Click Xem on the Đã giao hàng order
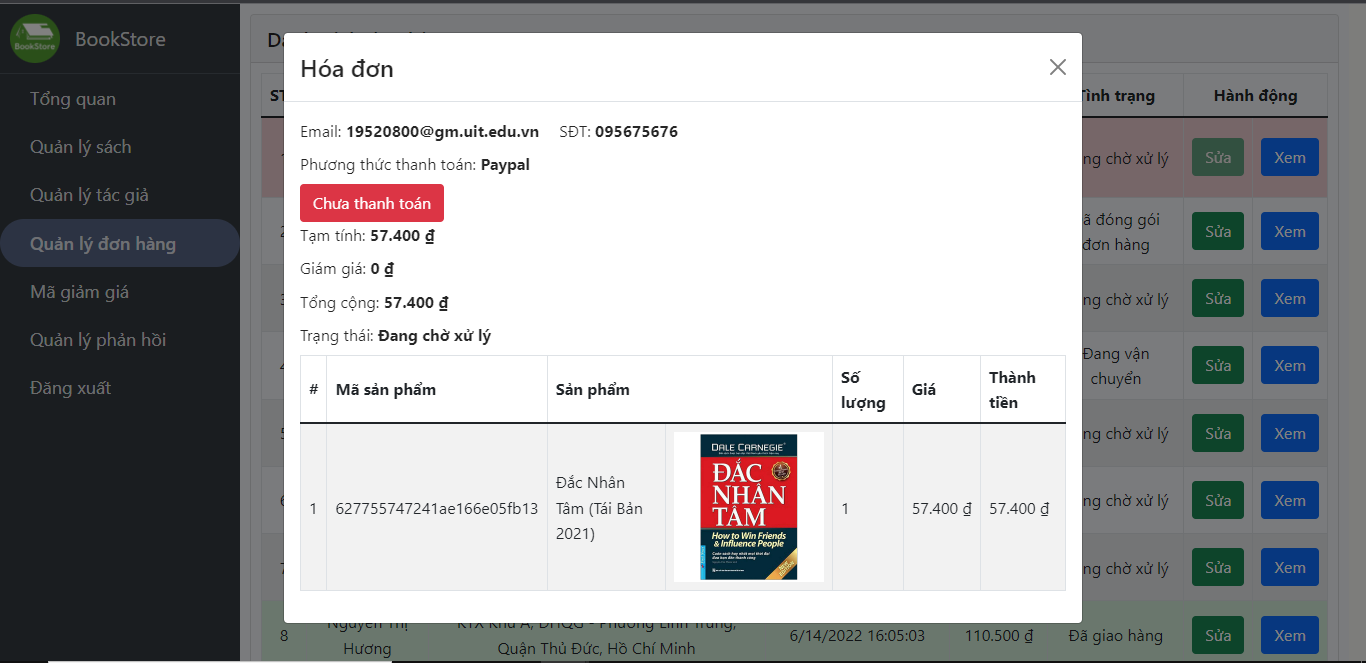Viewport: 1366px width, 663px height. [x=1289, y=635]
